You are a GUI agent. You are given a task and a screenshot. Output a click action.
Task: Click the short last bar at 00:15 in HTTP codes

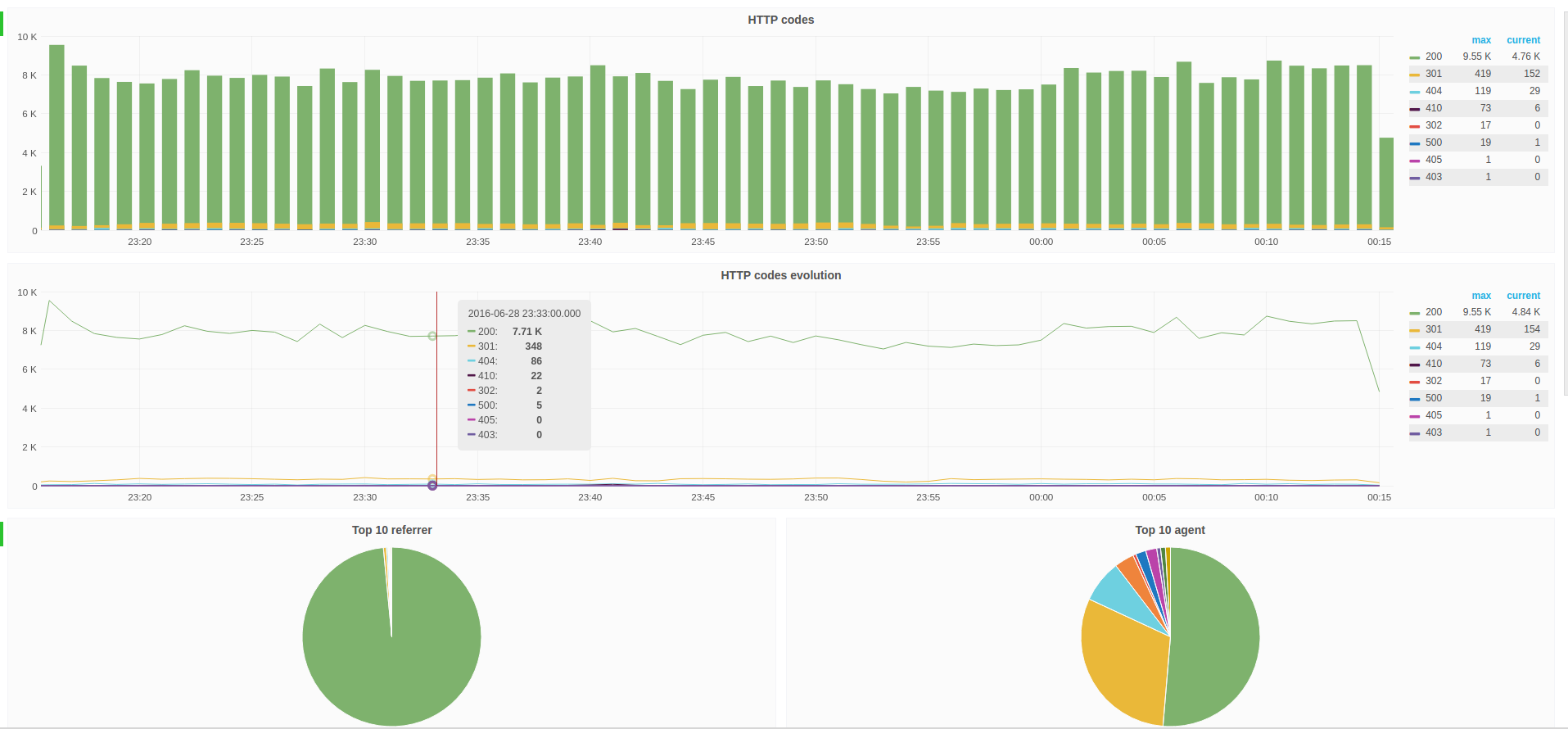[1385, 183]
